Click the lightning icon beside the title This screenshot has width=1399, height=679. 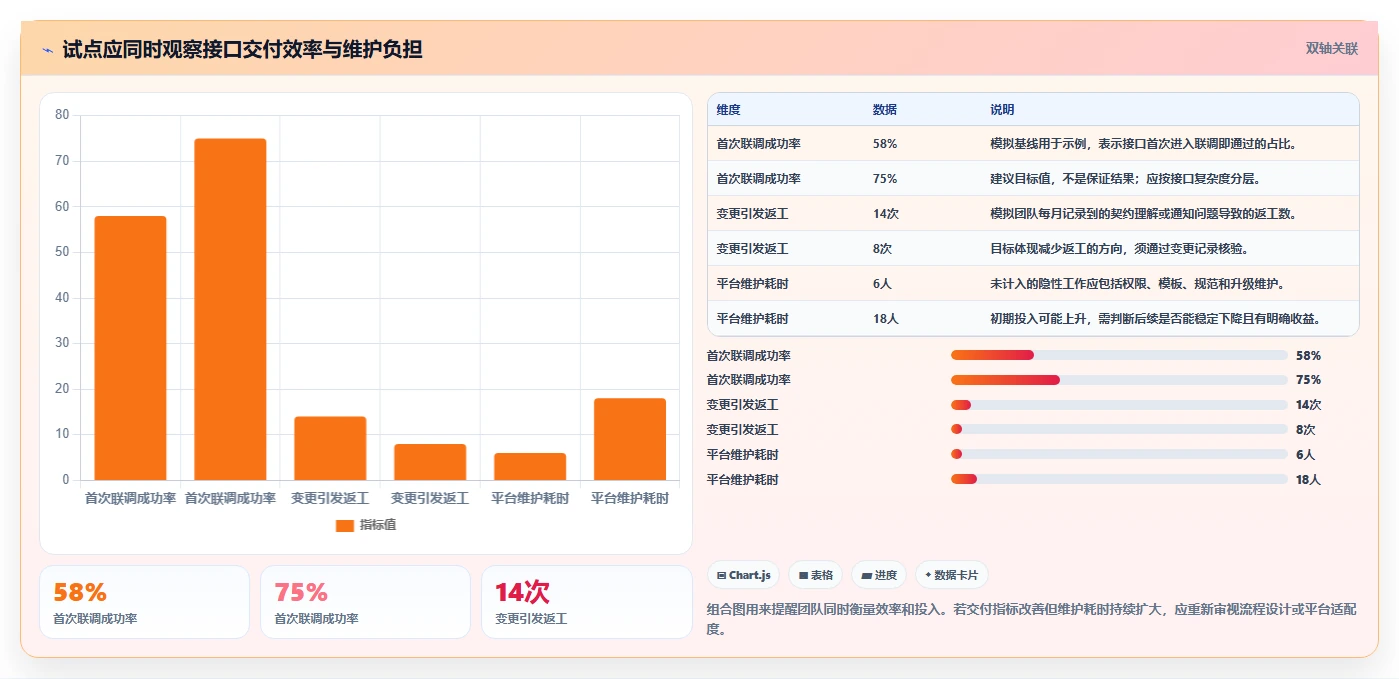click(x=47, y=49)
